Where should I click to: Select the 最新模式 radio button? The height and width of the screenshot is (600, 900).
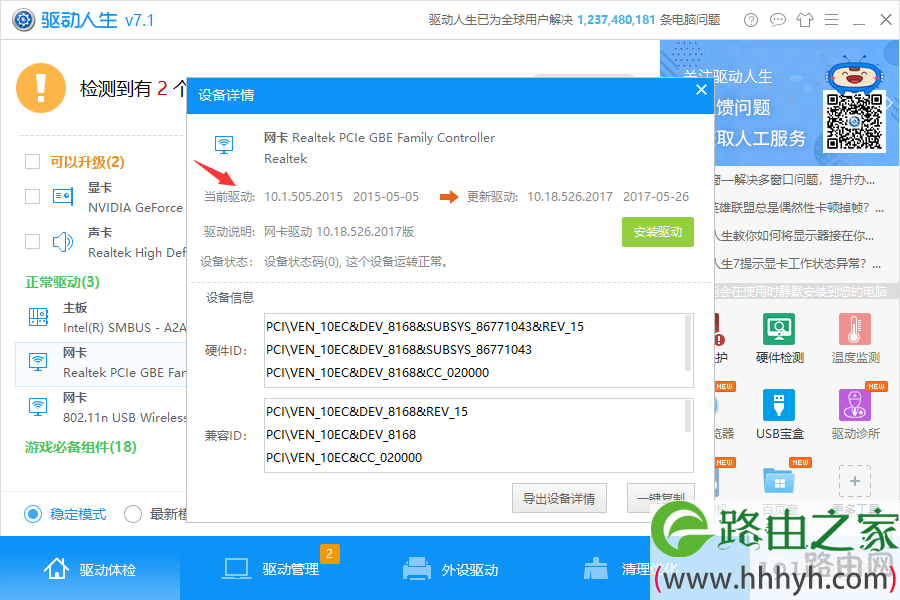133,514
